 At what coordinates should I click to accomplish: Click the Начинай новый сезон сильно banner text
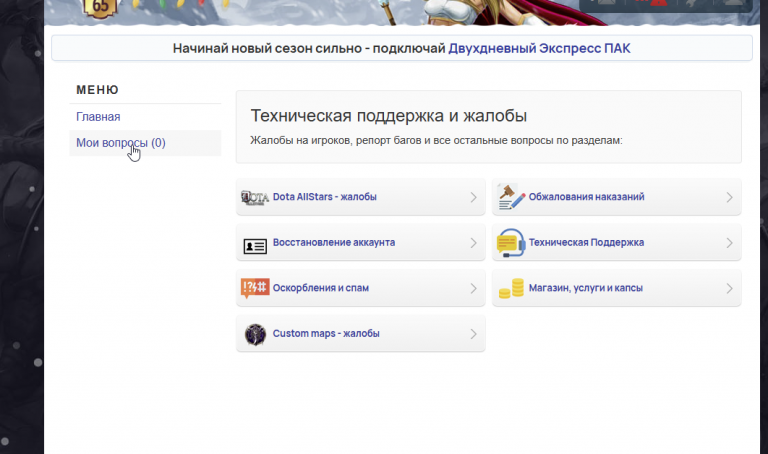[309, 48]
